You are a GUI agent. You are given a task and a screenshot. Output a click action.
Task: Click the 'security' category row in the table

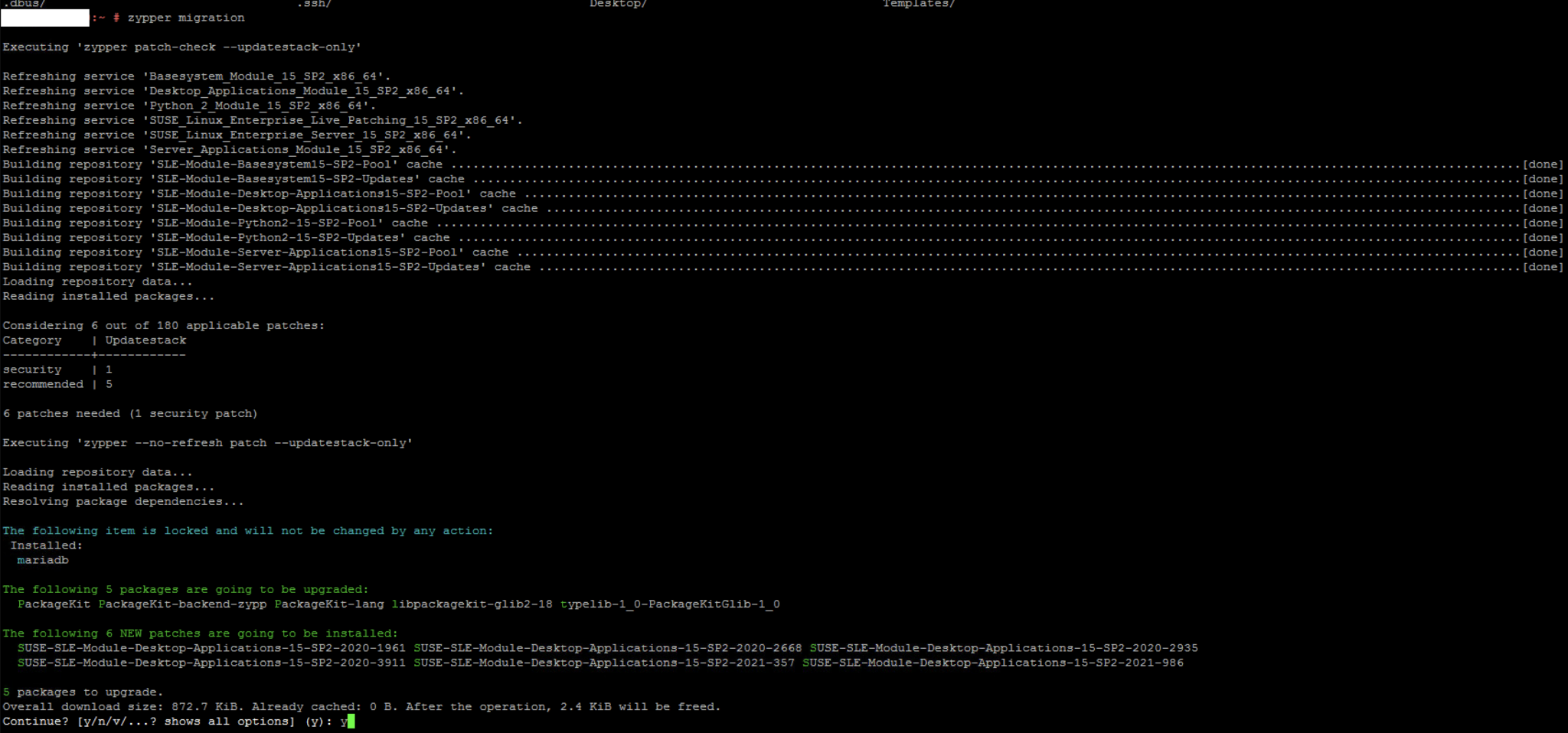tap(32, 370)
